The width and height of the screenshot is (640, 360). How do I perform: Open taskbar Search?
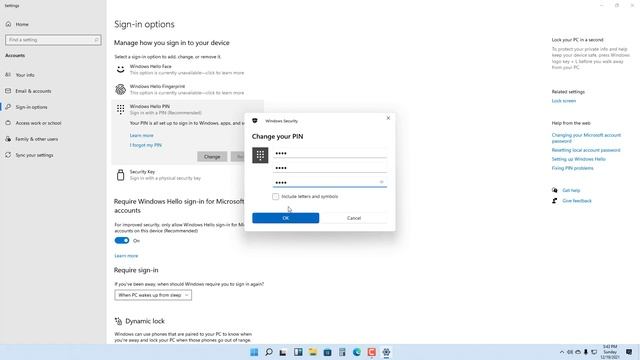click(269, 352)
